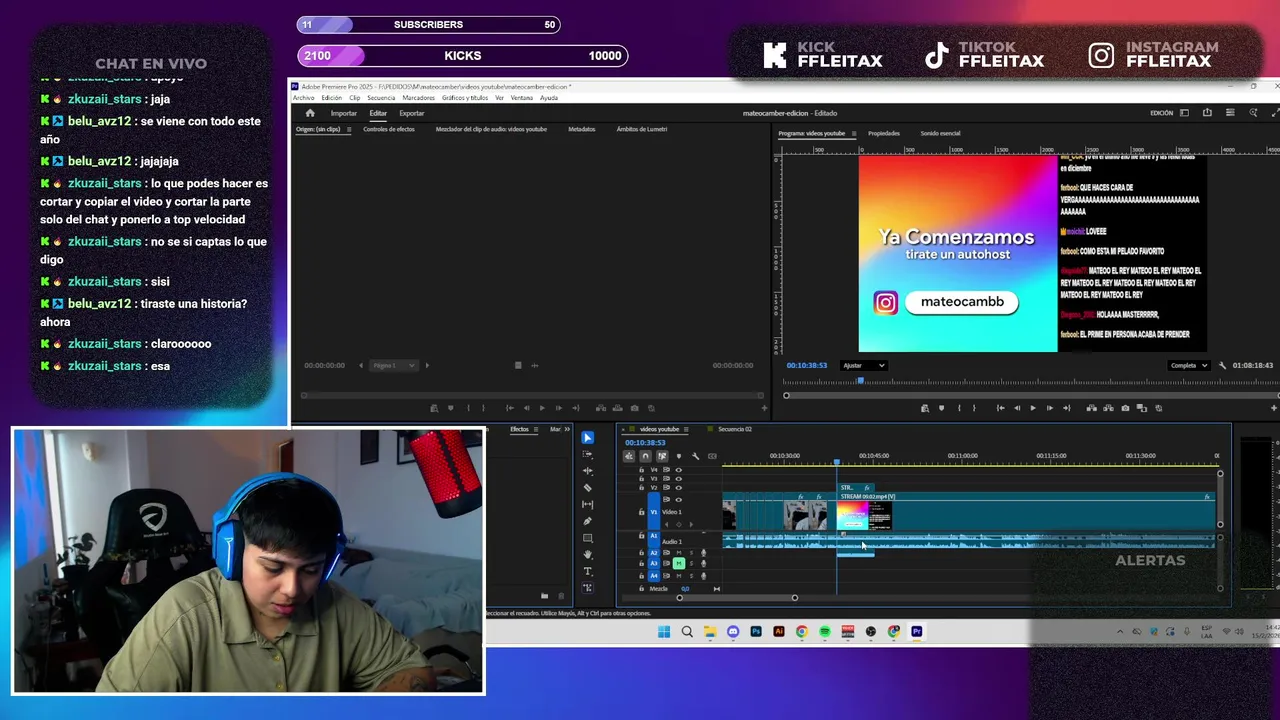1280x720 pixels.
Task: Open the videos youtube sequence panel menu
Action: click(x=687, y=429)
